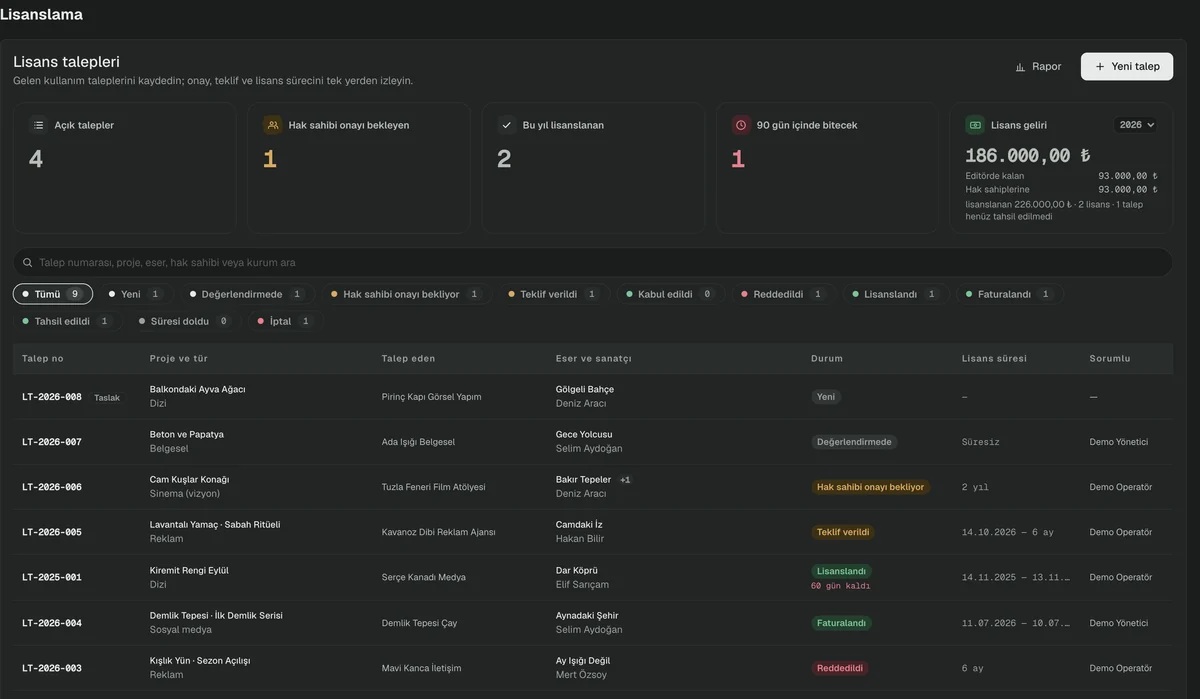Open the Rapor report
This screenshot has height=699, width=1200.
[1038, 67]
